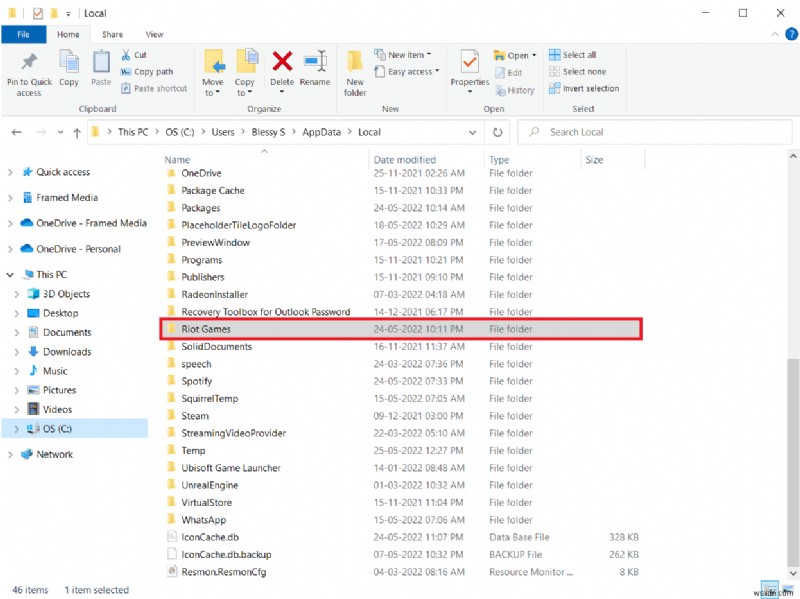Open the Steam folder
This screenshot has height=599, width=800.
tap(195, 415)
